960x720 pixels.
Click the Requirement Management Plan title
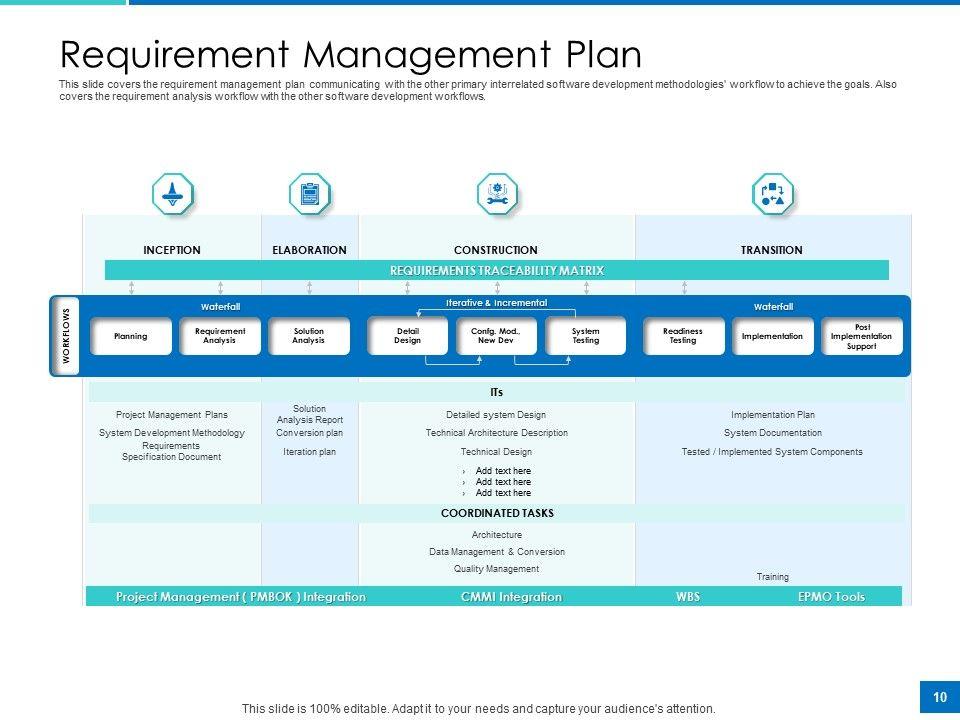(x=351, y=55)
